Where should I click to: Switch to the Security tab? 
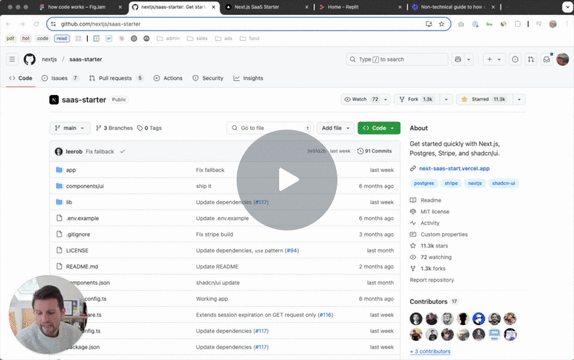coord(208,78)
